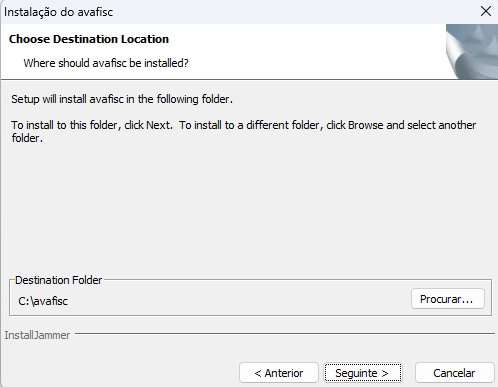Click the Procurar... browse button
This screenshot has height=387, width=498.
click(448, 299)
